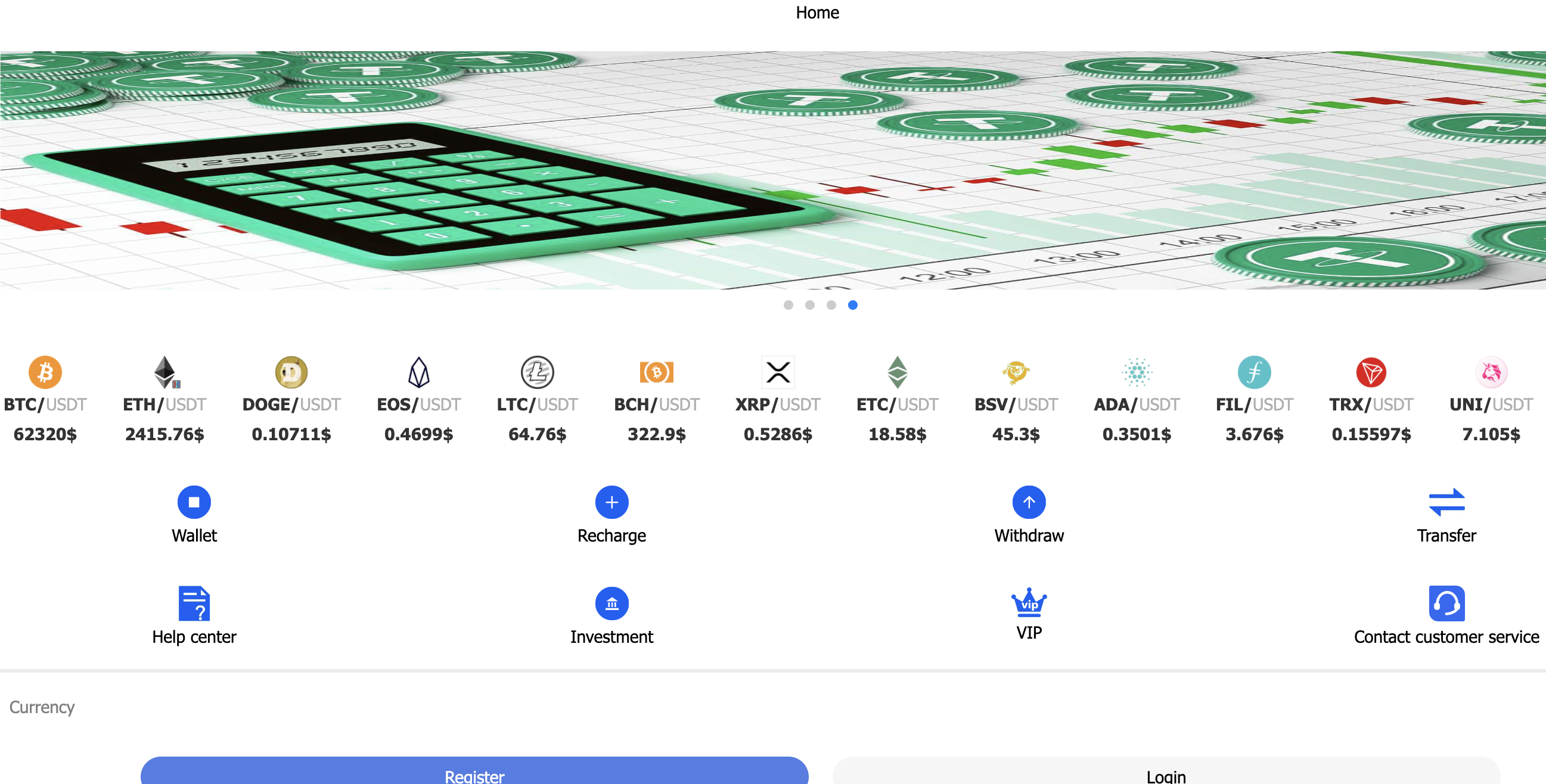
Task: Select the Transfer arrows icon
Action: click(x=1446, y=502)
